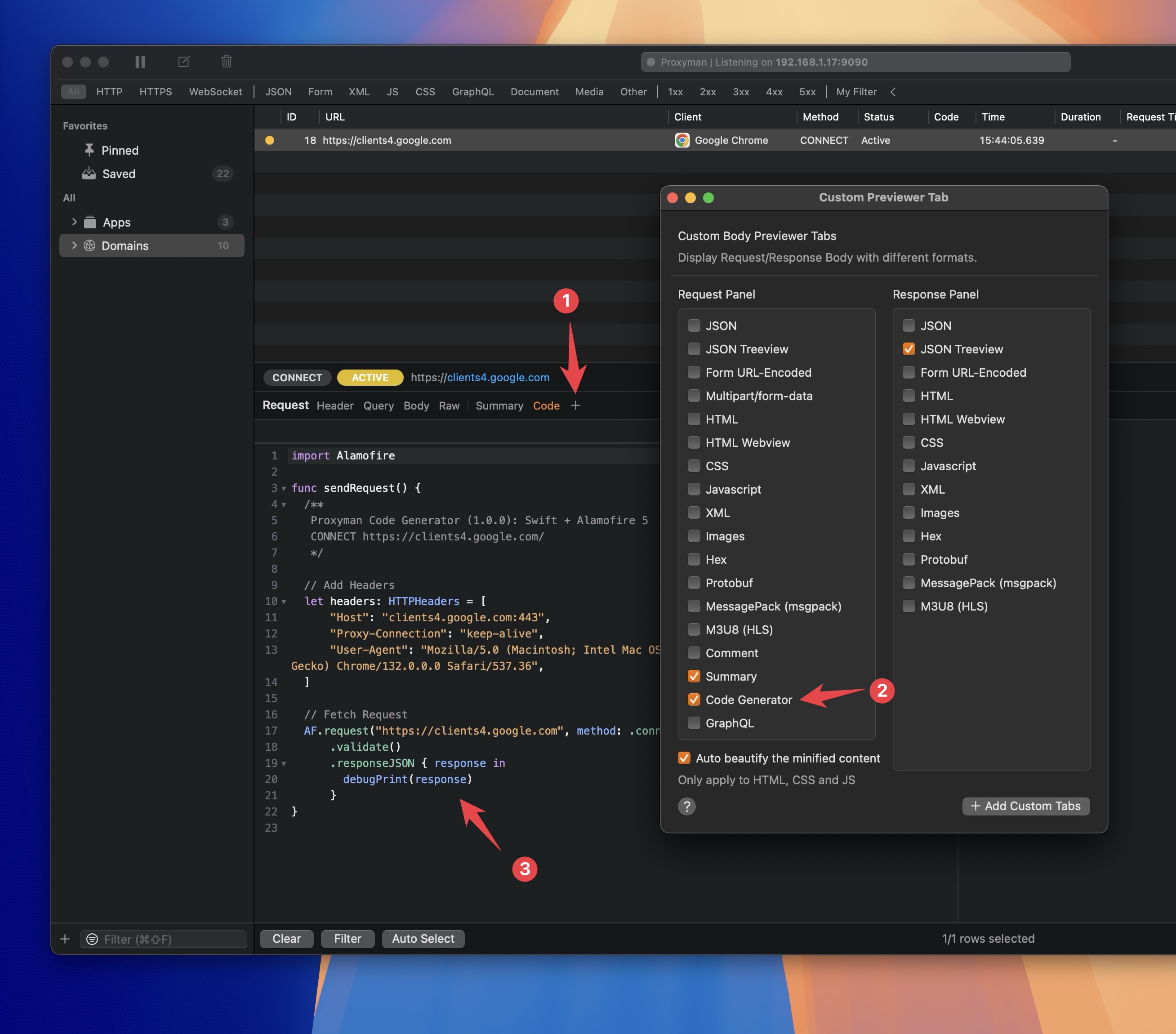The image size is (1176, 1034).
Task: Open the Raw tab
Action: [449, 406]
